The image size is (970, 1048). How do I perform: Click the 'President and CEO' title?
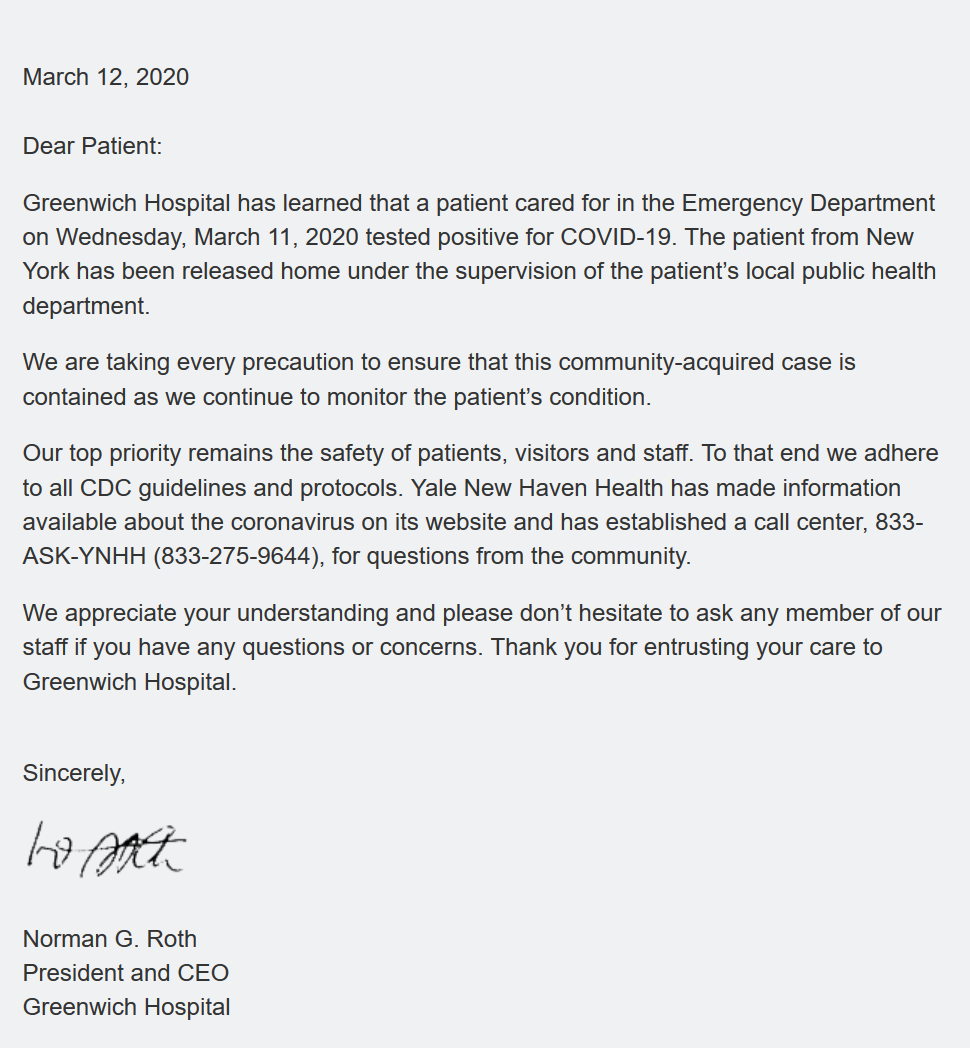[x=126, y=973]
